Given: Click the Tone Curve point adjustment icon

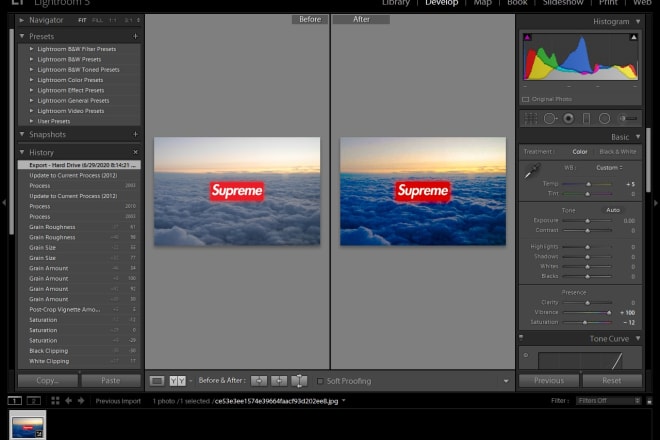Looking at the screenshot, I should click(x=526, y=355).
